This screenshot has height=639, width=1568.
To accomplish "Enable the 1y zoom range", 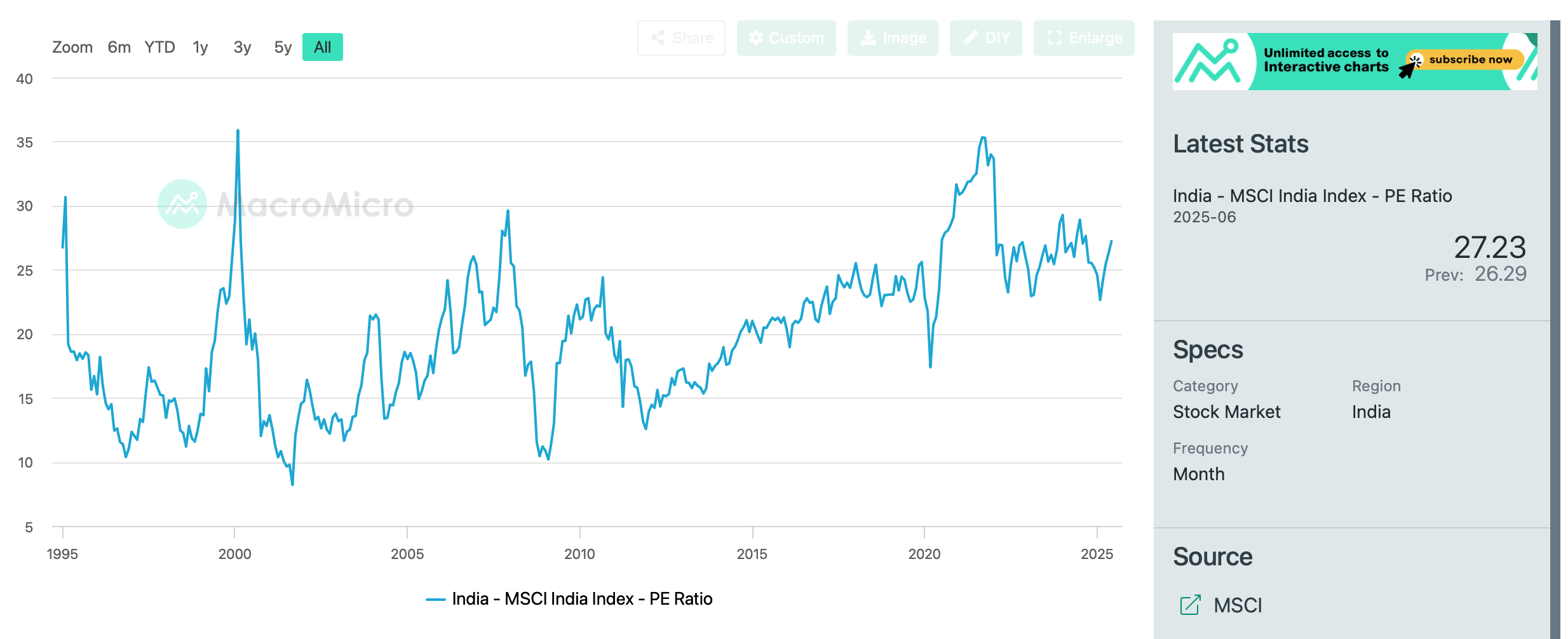I will pos(200,47).
